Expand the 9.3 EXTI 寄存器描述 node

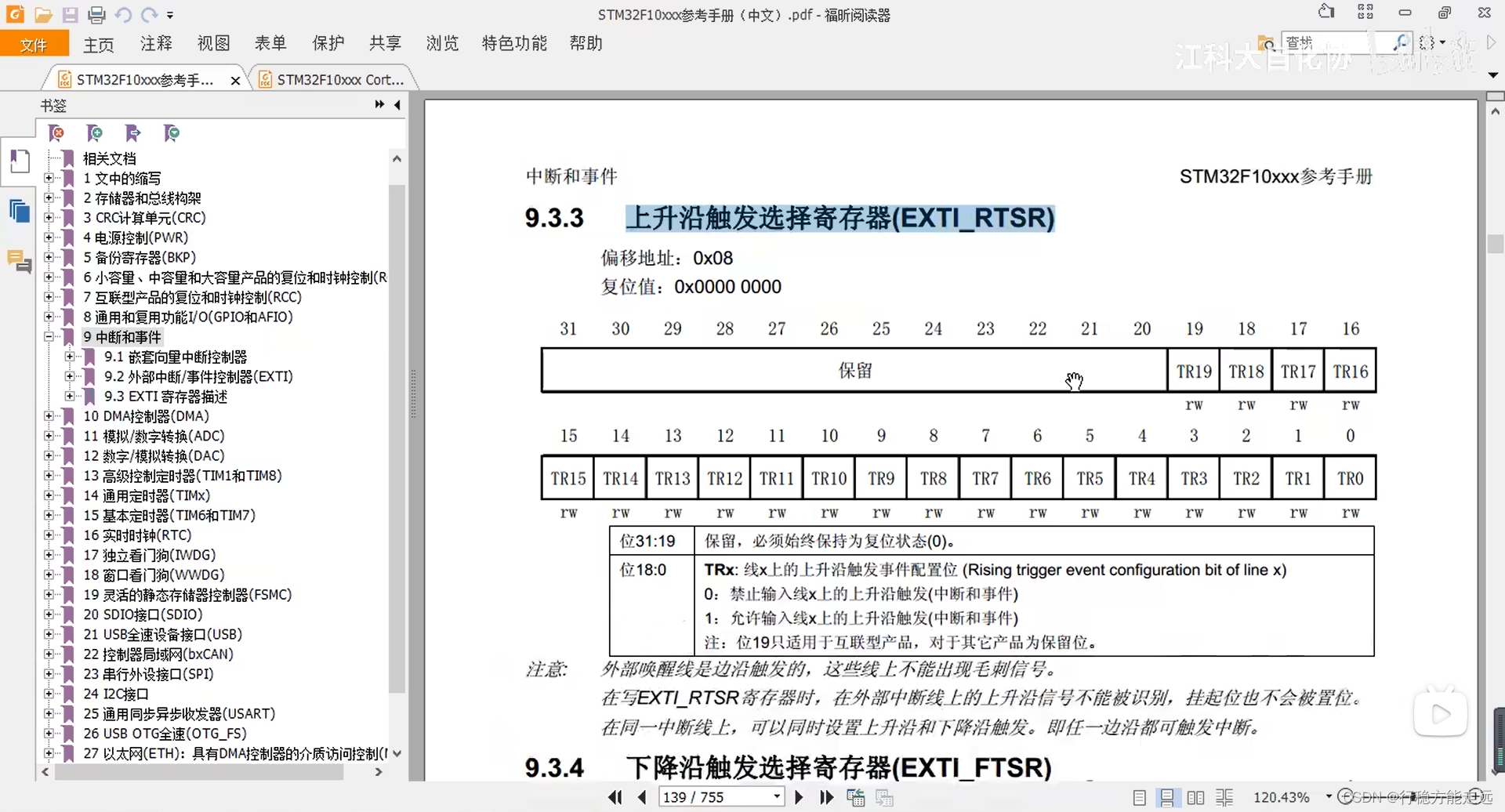[70, 397]
